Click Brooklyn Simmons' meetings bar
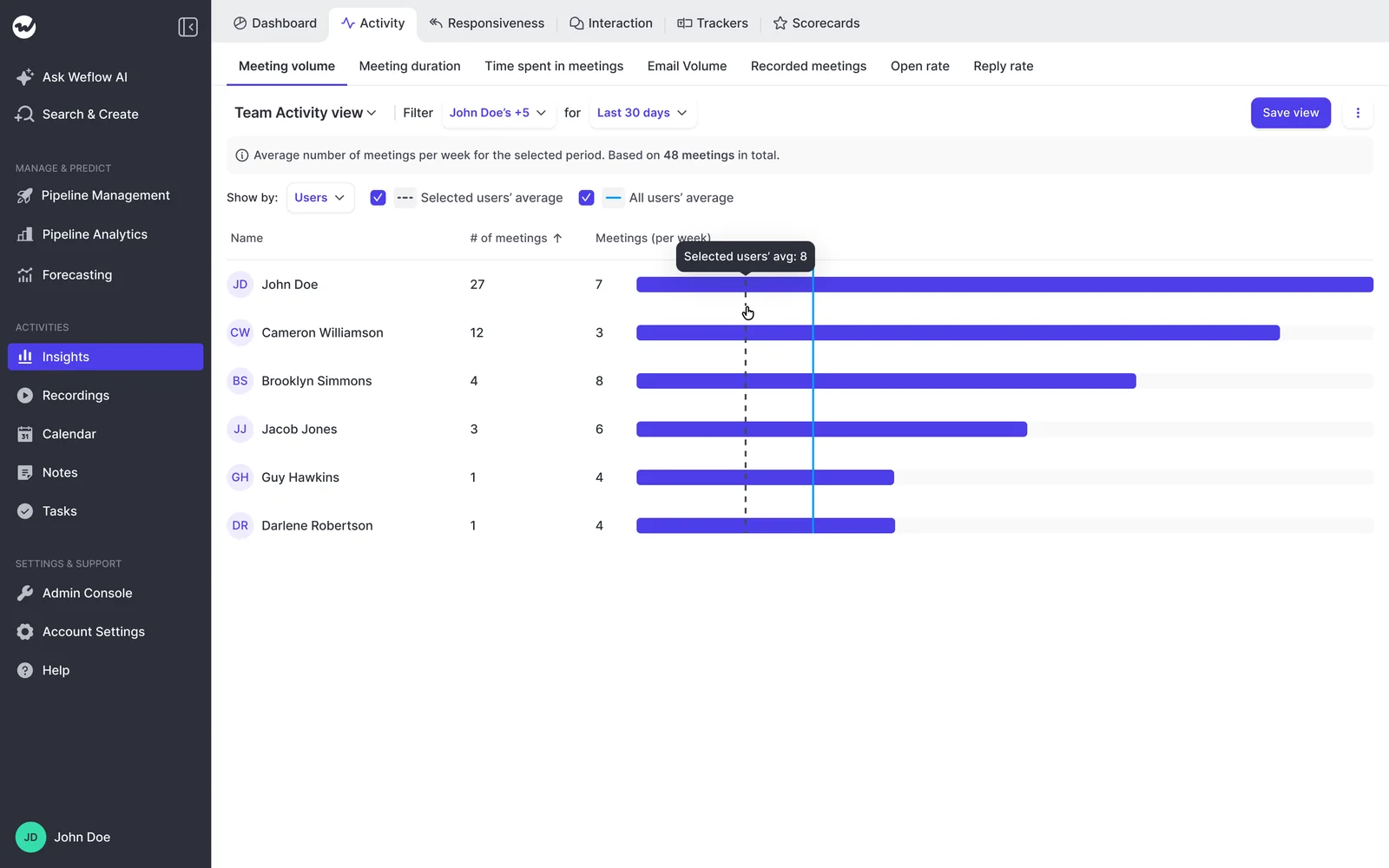This screenshot has width=1389, height=868. click(x=886, y=381)
